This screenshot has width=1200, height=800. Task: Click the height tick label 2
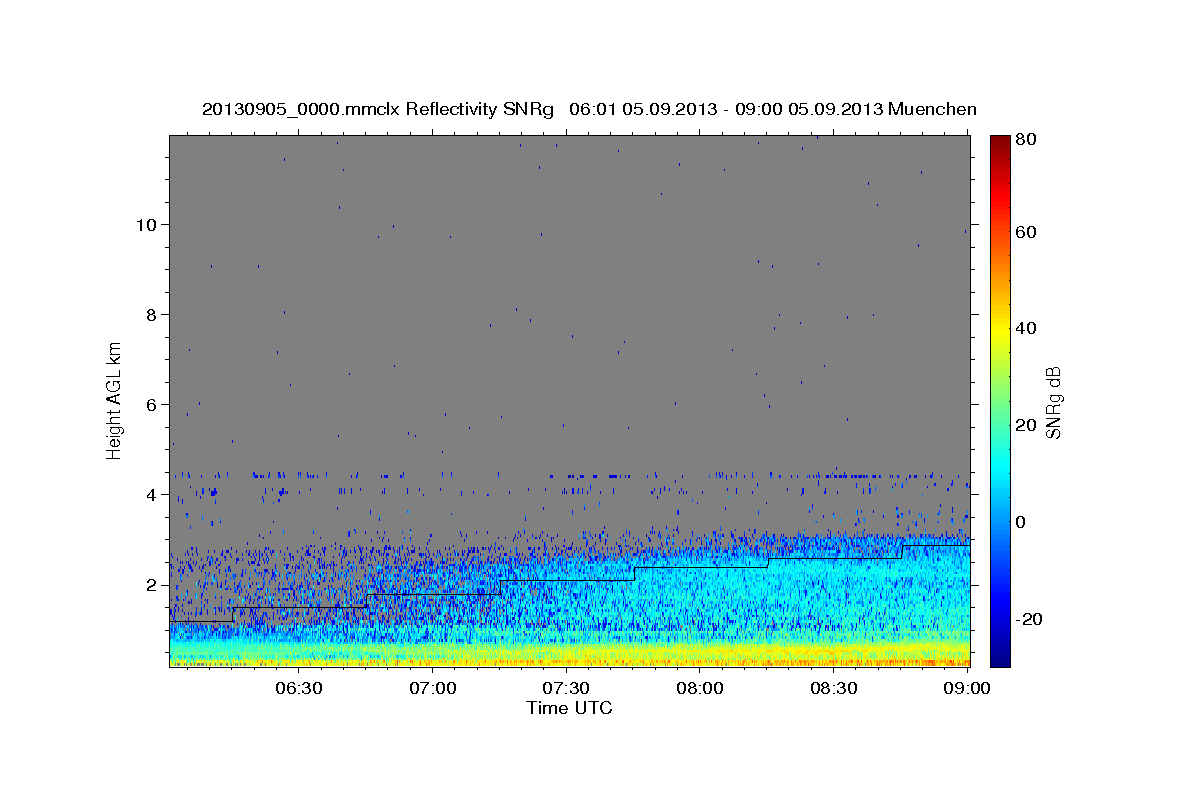click(152, 585)
